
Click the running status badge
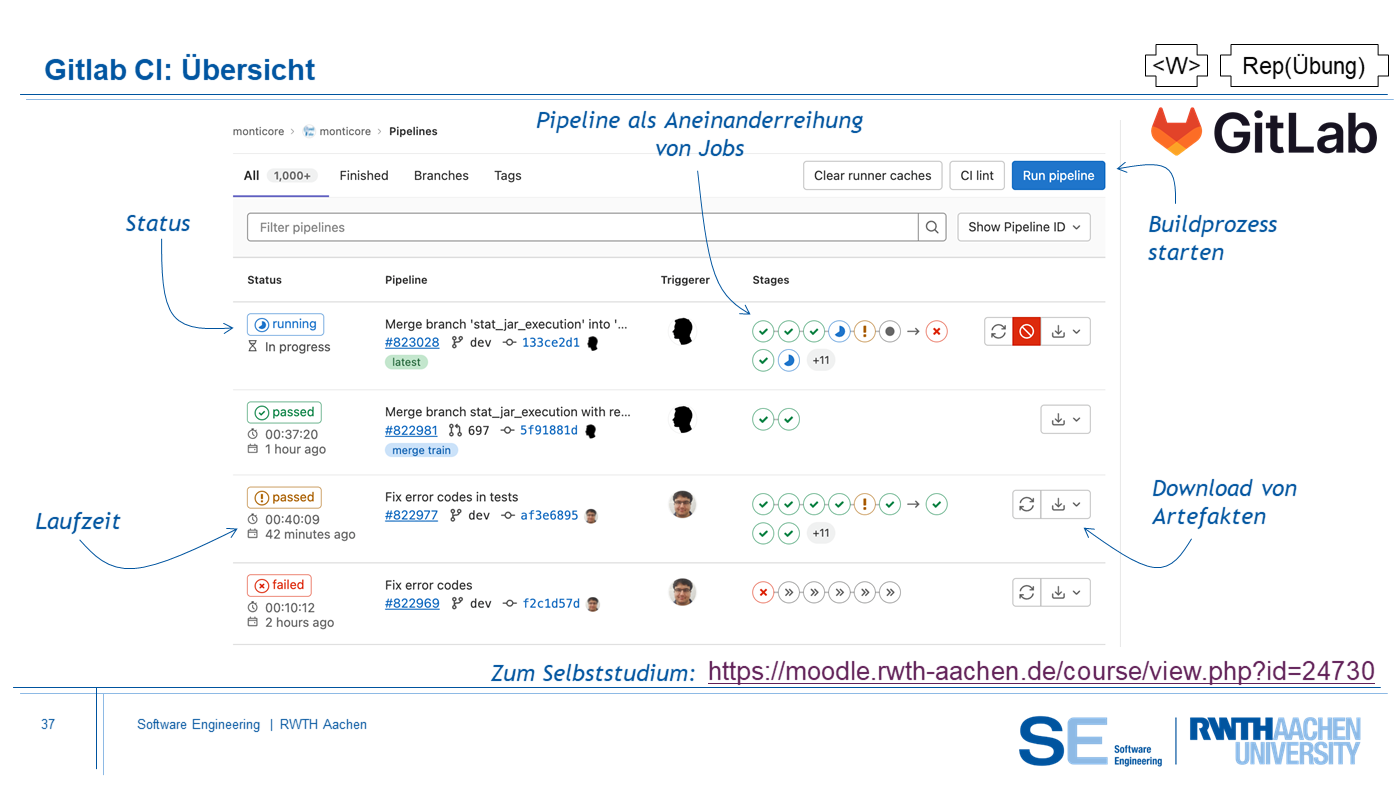point(286,324)
